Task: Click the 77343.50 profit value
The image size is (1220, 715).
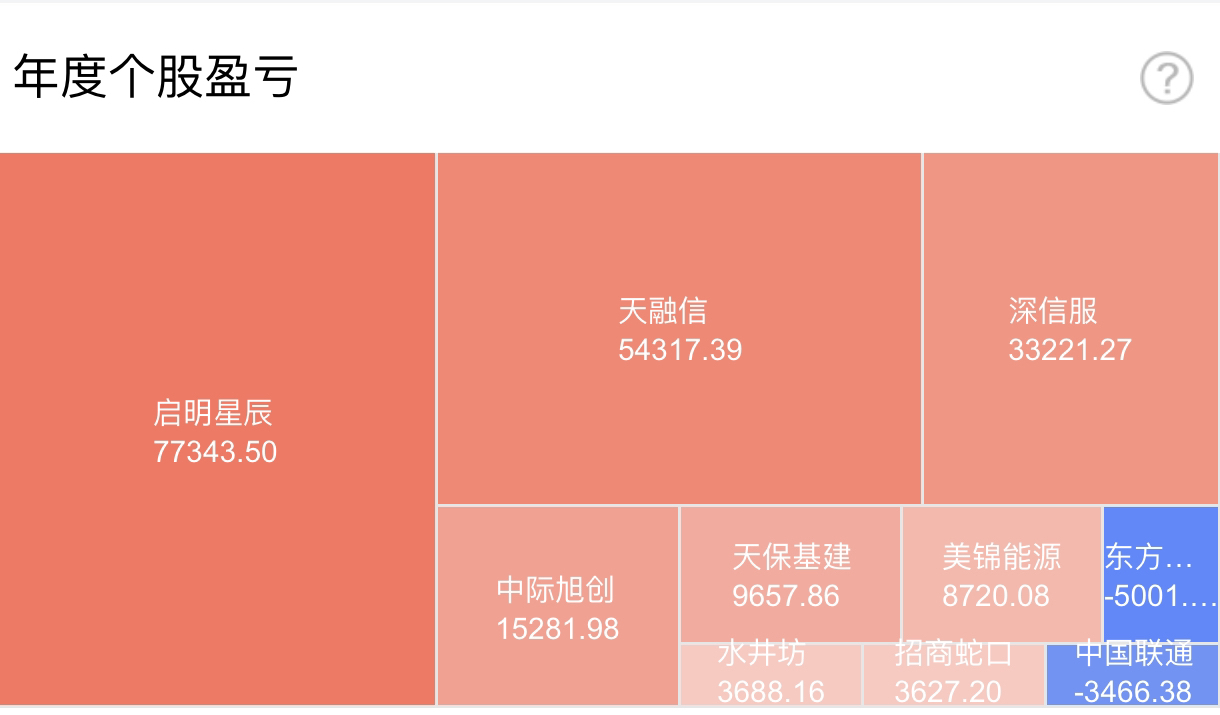Action: (x=215, y=452)
